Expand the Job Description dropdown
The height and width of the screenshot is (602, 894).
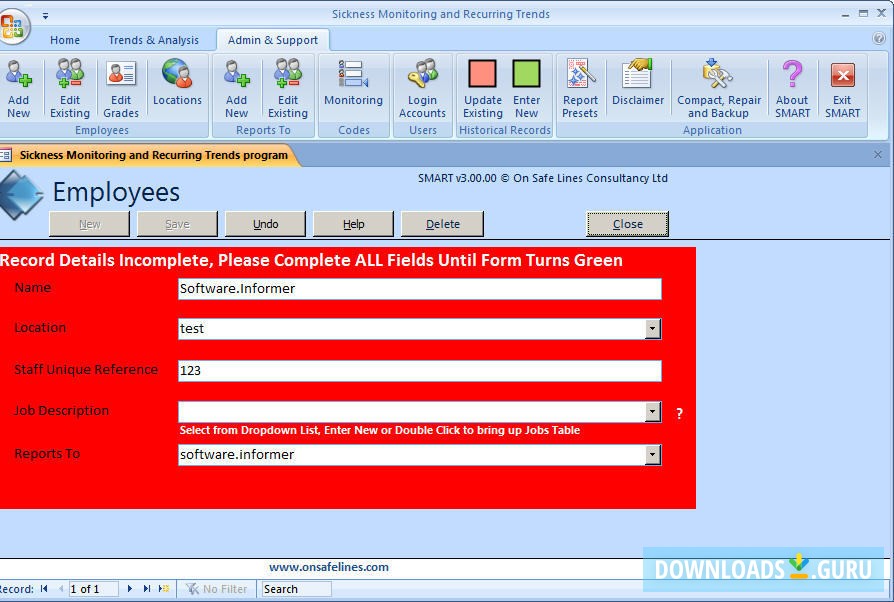click(653, 411)
